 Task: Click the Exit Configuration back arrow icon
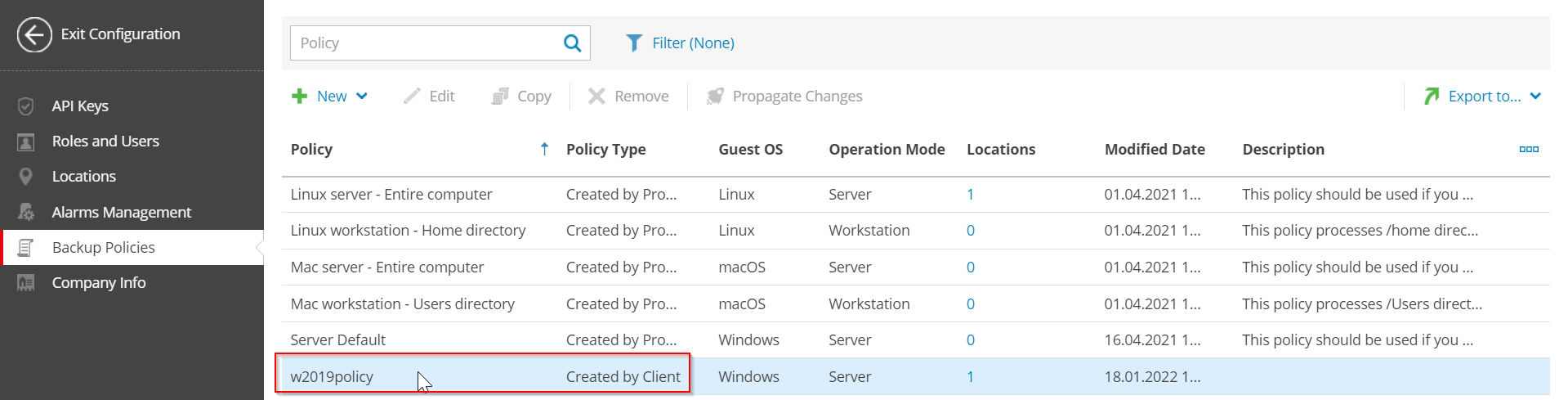tap(34, 34)
